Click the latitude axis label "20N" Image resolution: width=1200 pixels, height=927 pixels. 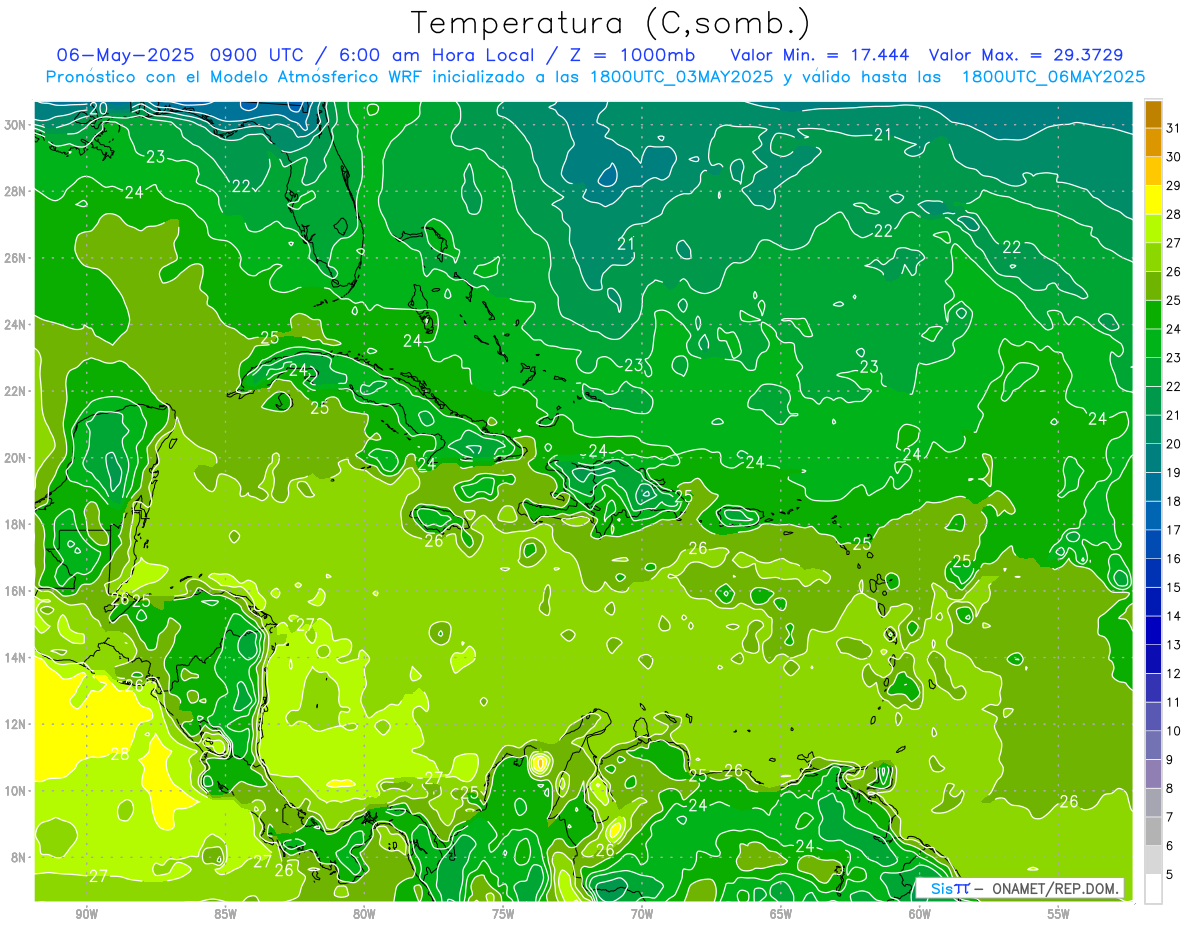(x=15, y=458)
